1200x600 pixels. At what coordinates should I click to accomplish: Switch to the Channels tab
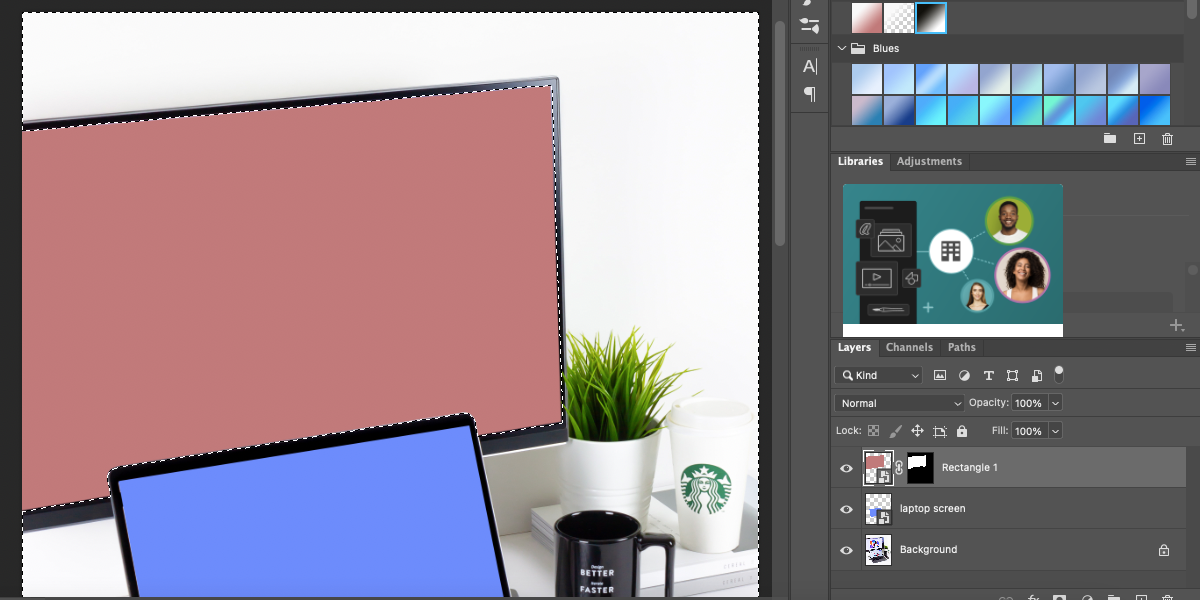(x=909, y=347)
